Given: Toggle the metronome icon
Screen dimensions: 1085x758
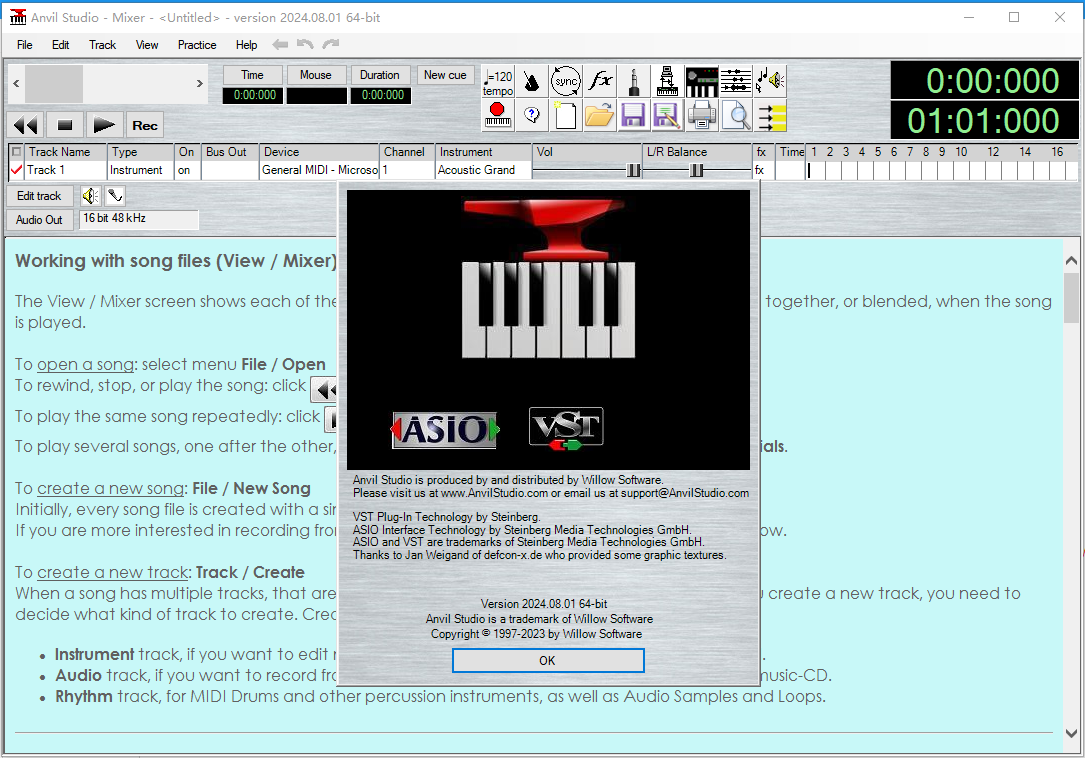Looking at the screenshot, I should (x=531, y=82).
